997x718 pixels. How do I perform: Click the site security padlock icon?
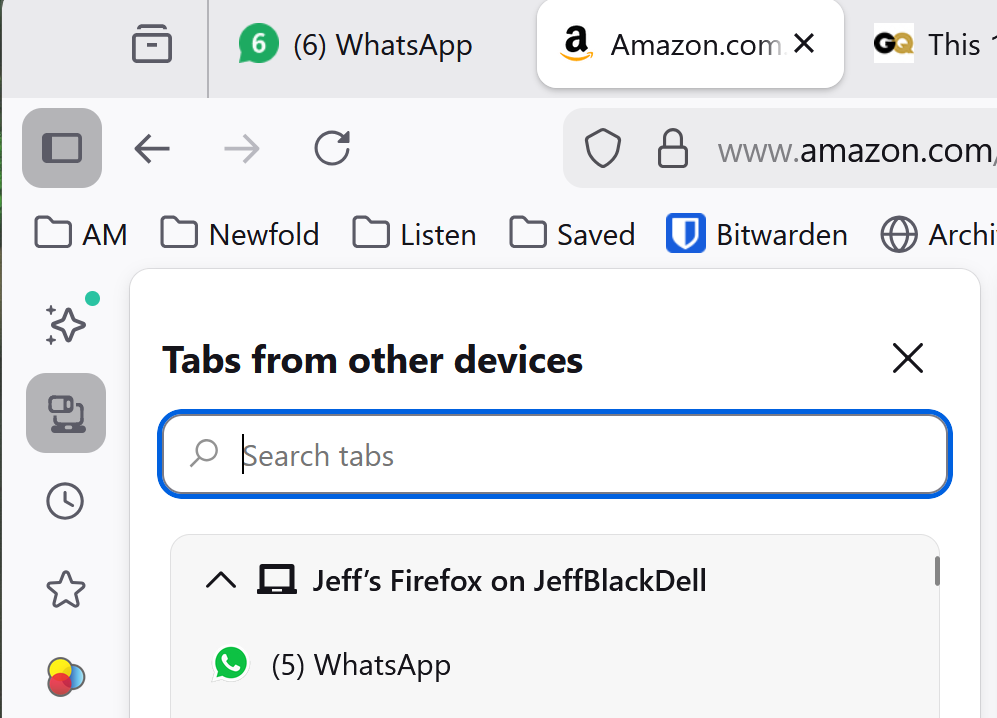point(672,149)
